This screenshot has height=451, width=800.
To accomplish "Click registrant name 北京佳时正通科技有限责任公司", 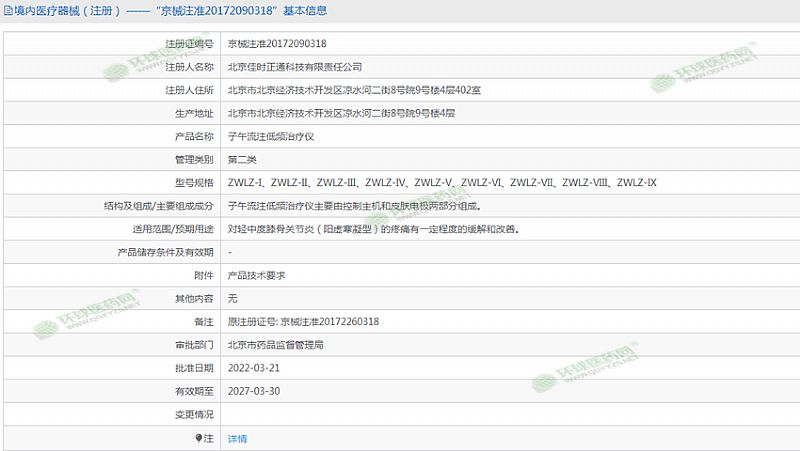I will point(295,67).
